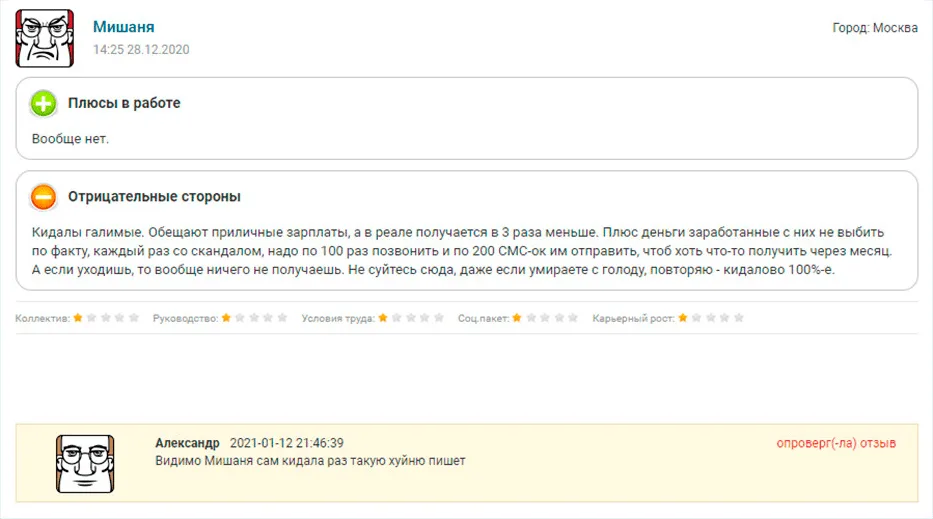933x519 pixels.
Task: Click the filled star in Карьерный рост rating
Action: (x=683, y=318)
